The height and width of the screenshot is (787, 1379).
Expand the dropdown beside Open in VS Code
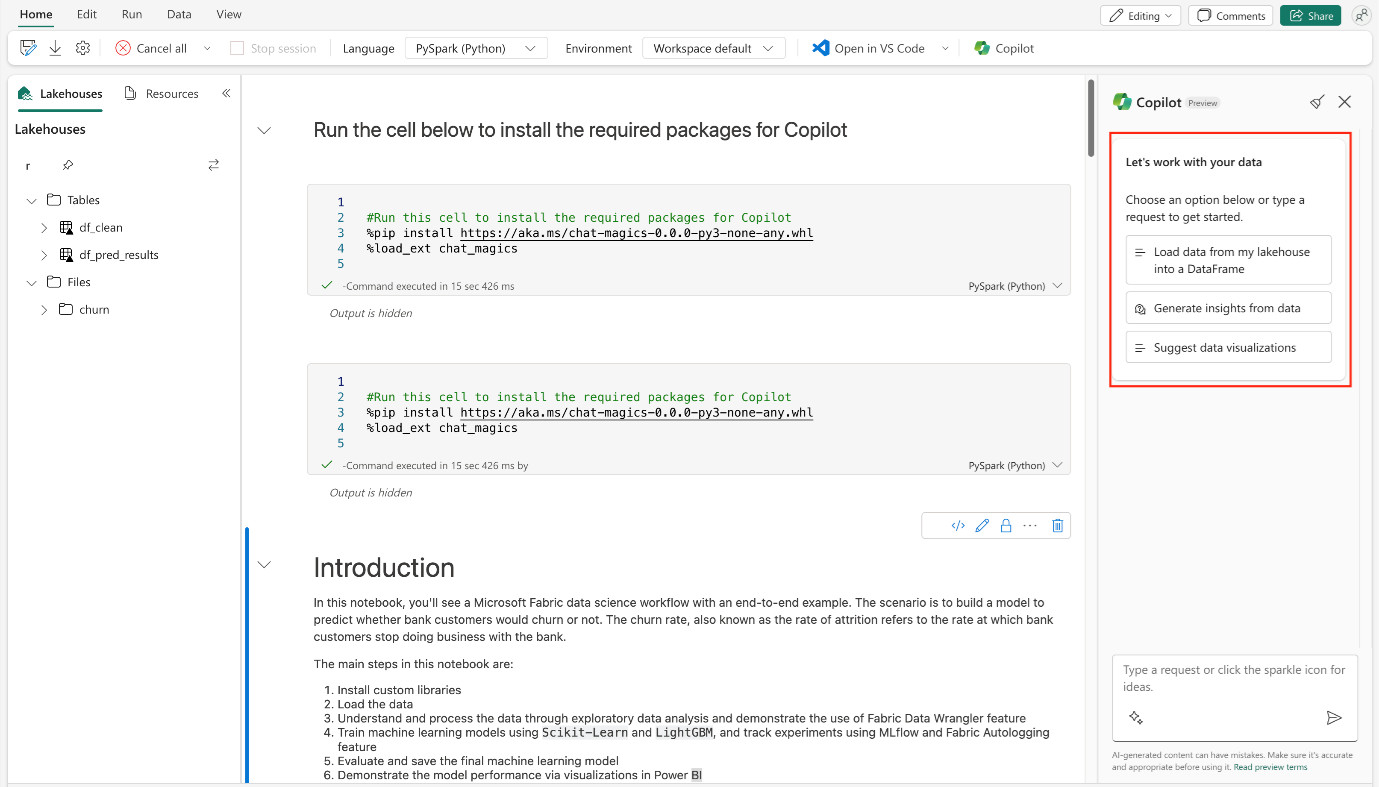tap(945, 48)
